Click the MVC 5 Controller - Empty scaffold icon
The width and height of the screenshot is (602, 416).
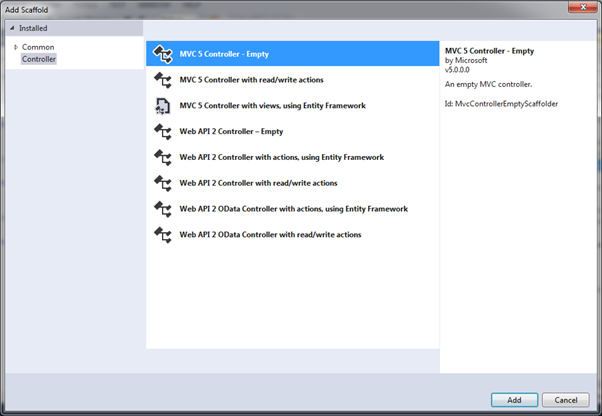pos(162,54)
